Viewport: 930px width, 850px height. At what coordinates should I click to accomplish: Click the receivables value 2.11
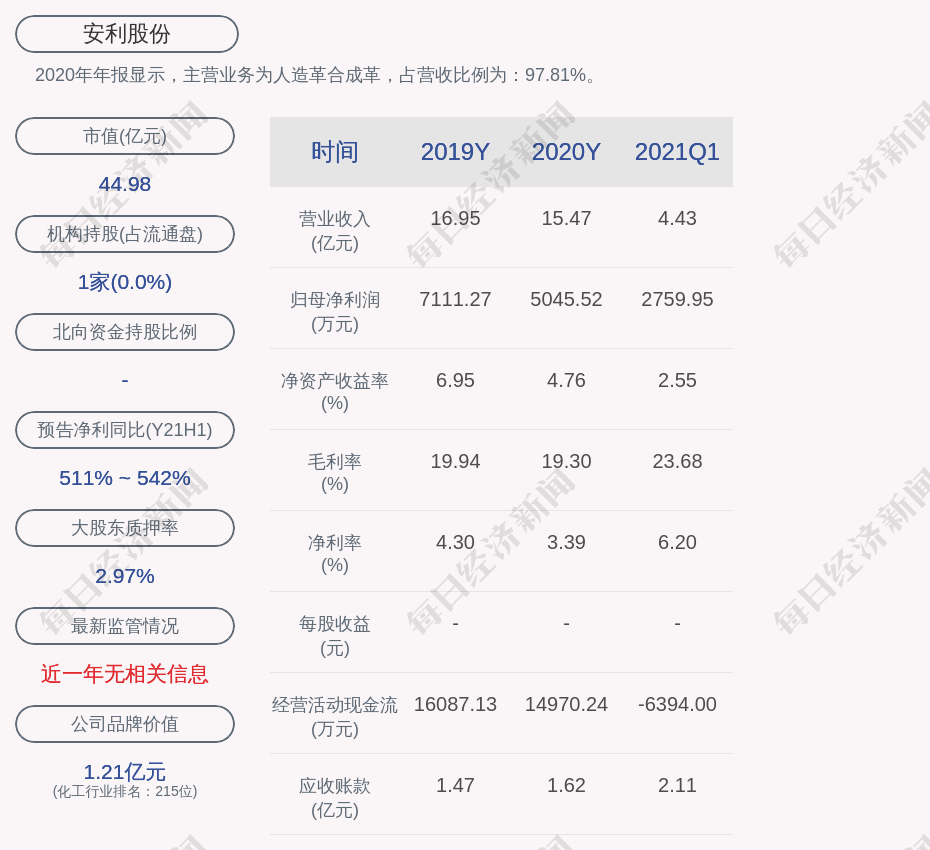pyautogui.click(x=677, y=785)
